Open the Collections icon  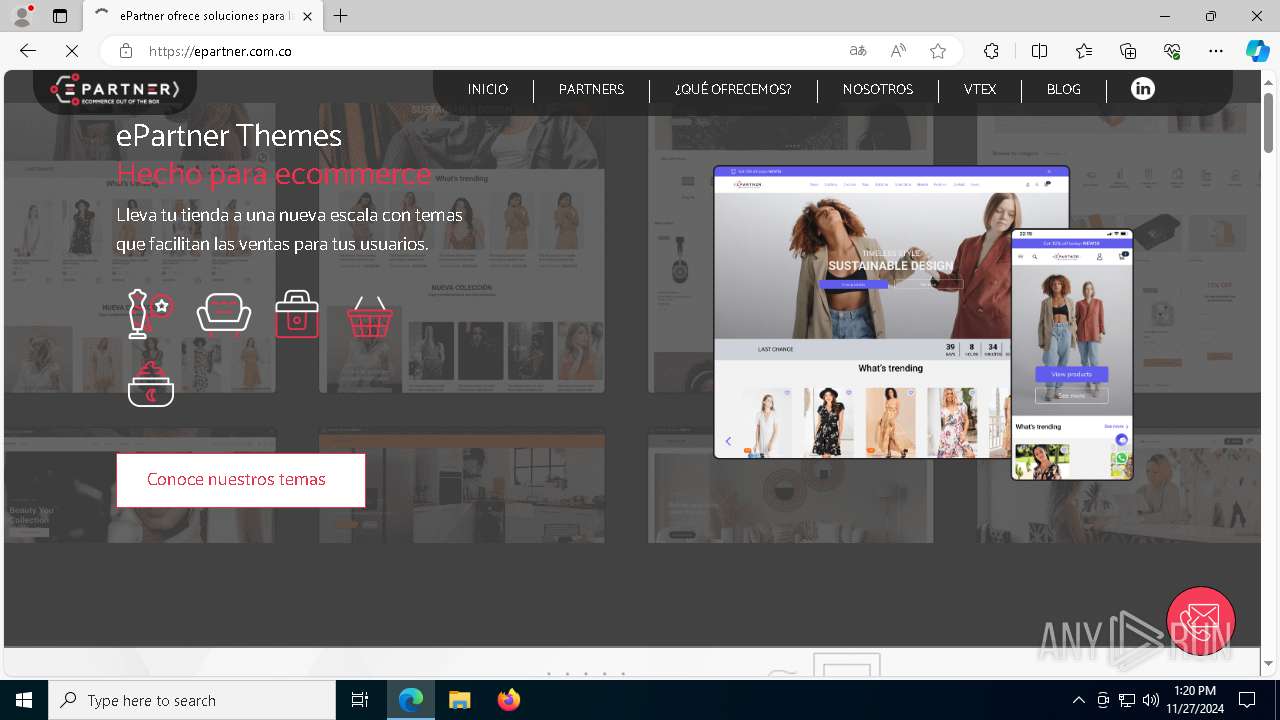(1128, 51)
